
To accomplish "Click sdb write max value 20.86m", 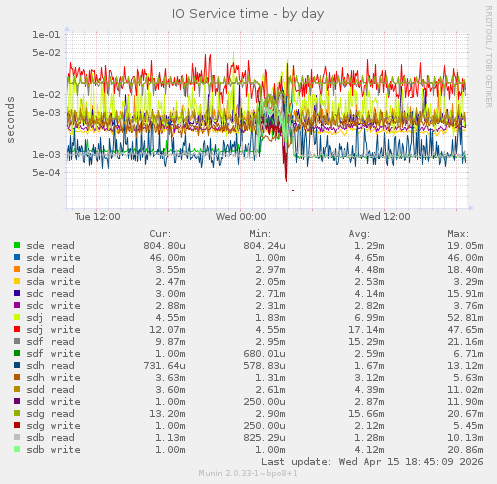I will [x=465, y=450].
